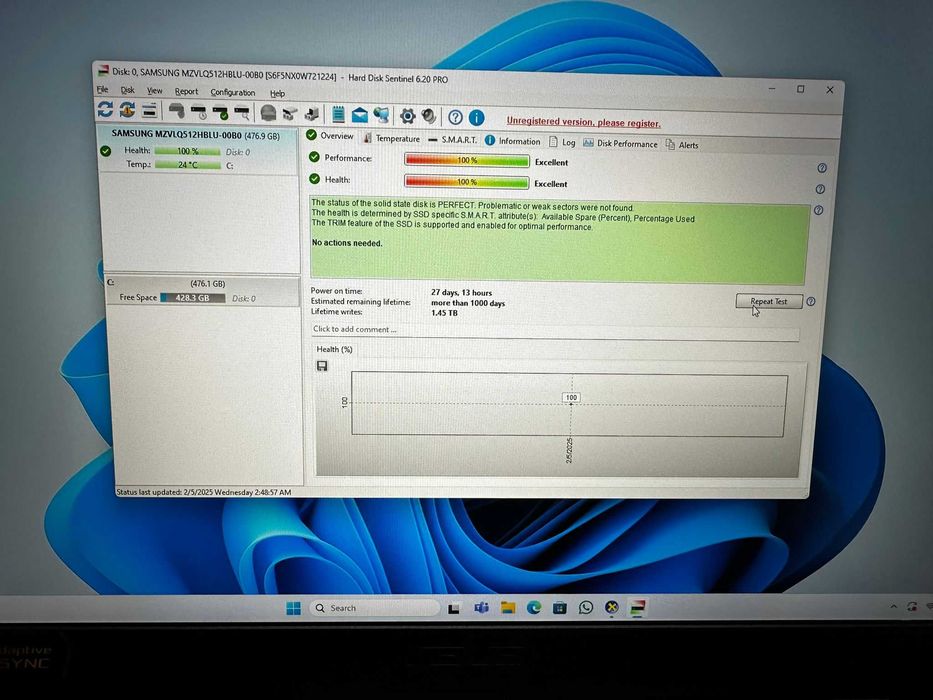Click green check beside Samsung disk Health
933x700 pixels.
click(x=105, y=151)
